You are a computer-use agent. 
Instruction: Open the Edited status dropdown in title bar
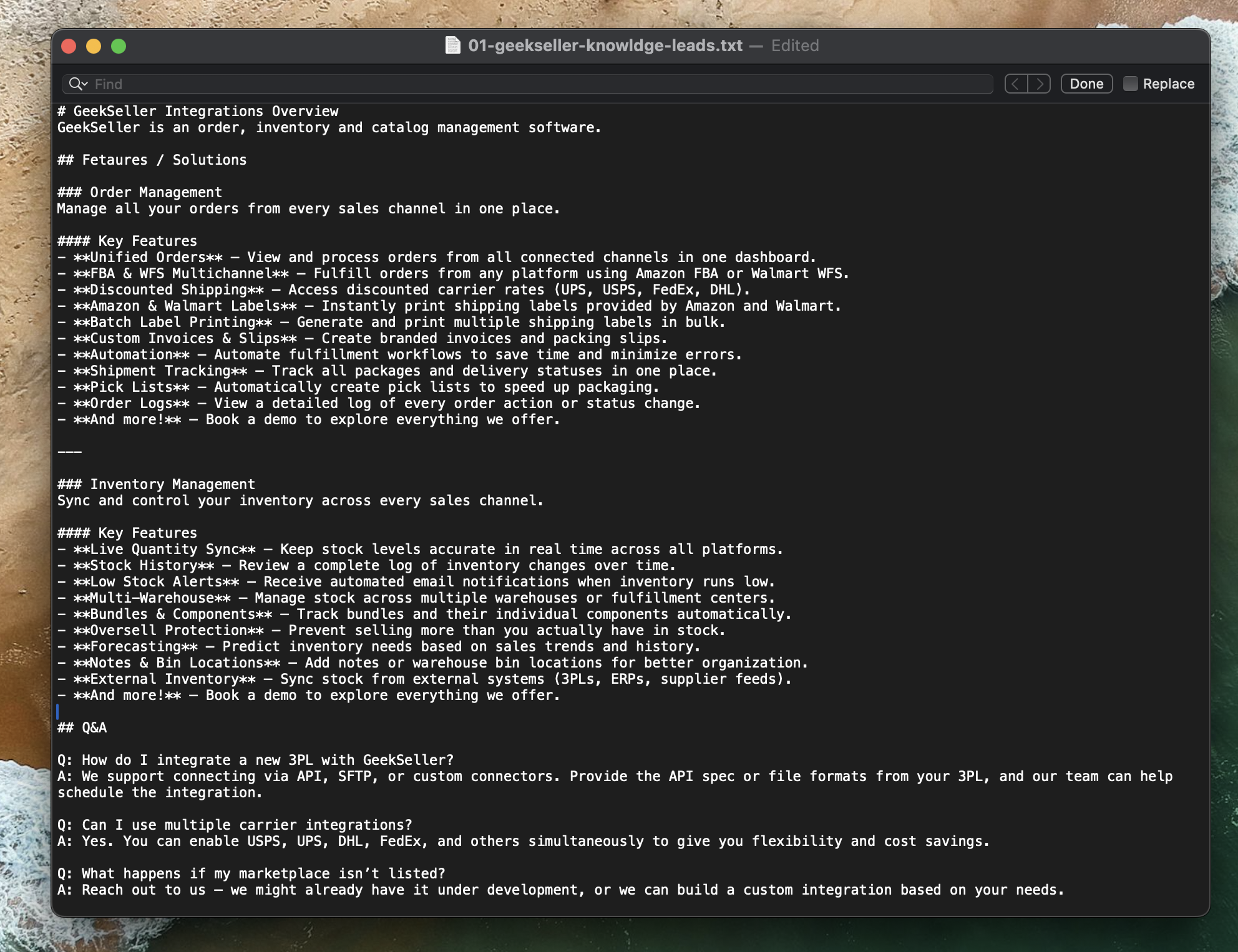pos(794,46)
